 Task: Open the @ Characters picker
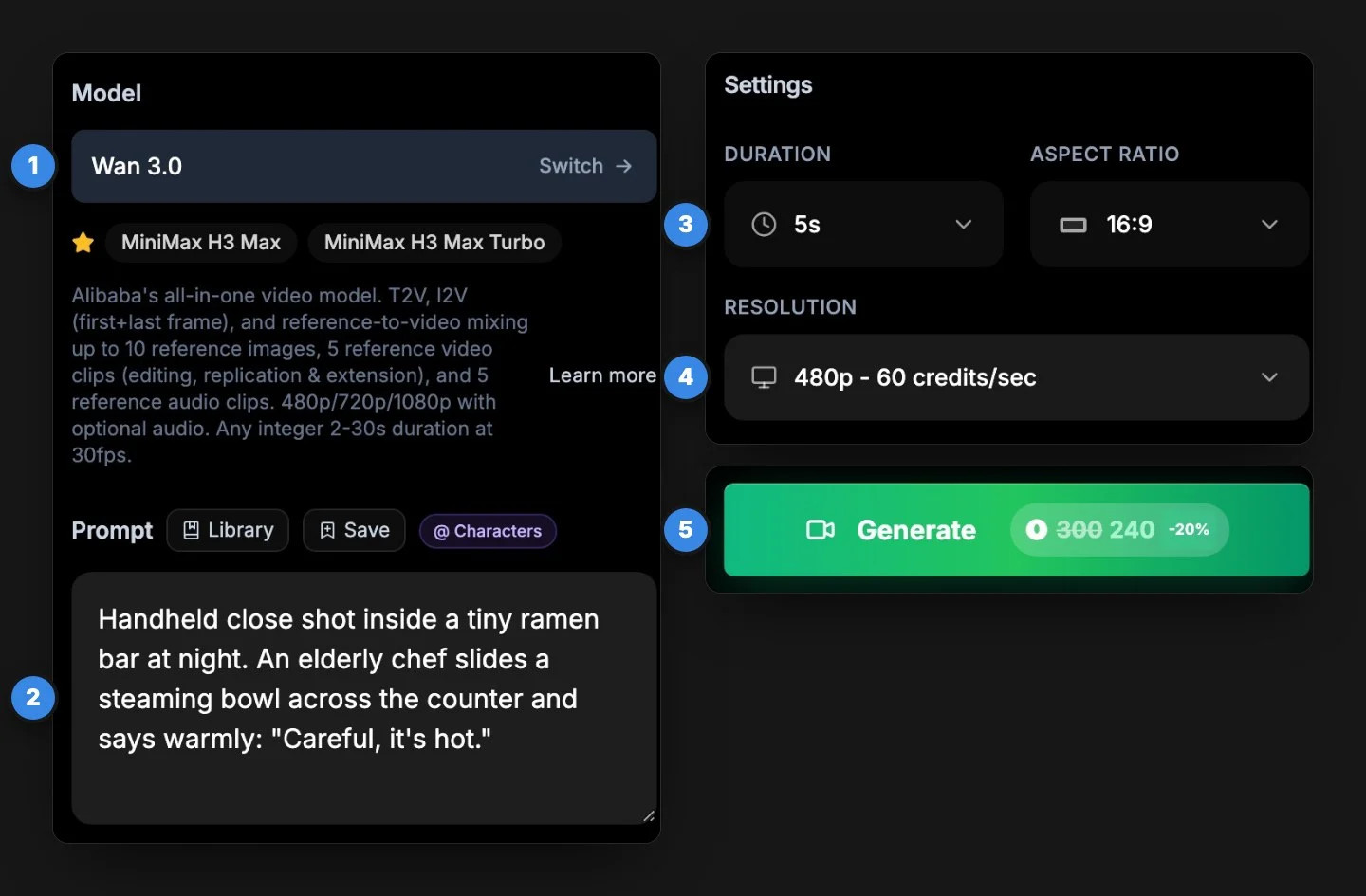488,531
